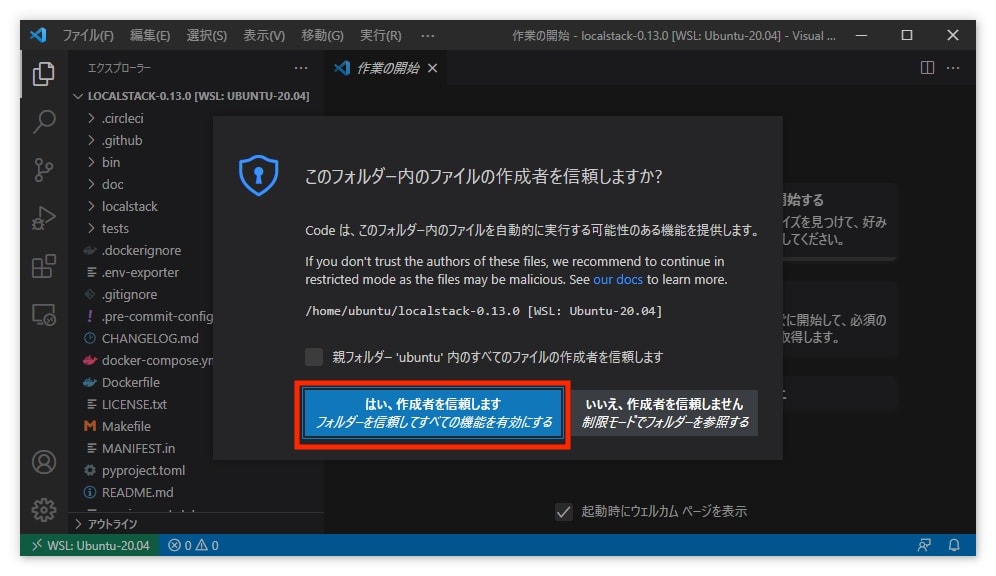Open Explorer views and more actions ellipsis
This screenshot has height=576, width=996.
point(301,67)
